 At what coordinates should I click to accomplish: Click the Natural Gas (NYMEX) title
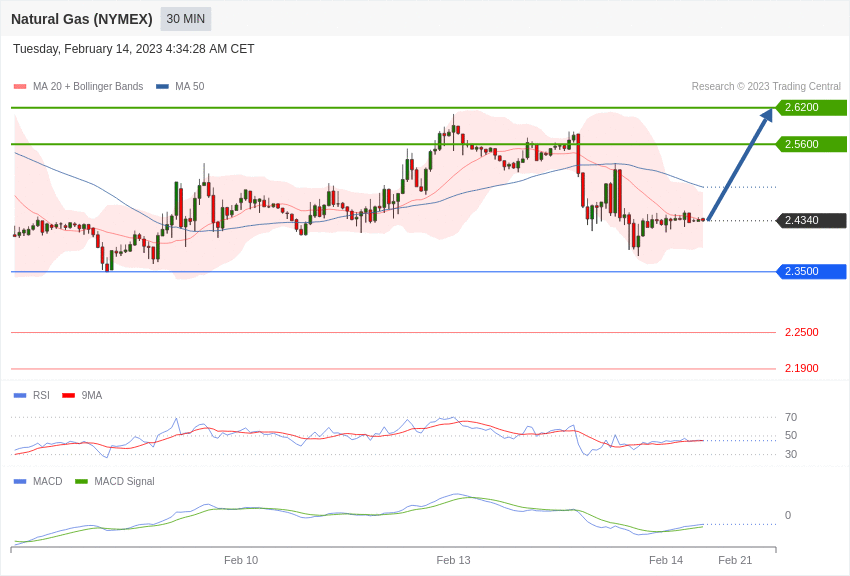pos(82,19)
